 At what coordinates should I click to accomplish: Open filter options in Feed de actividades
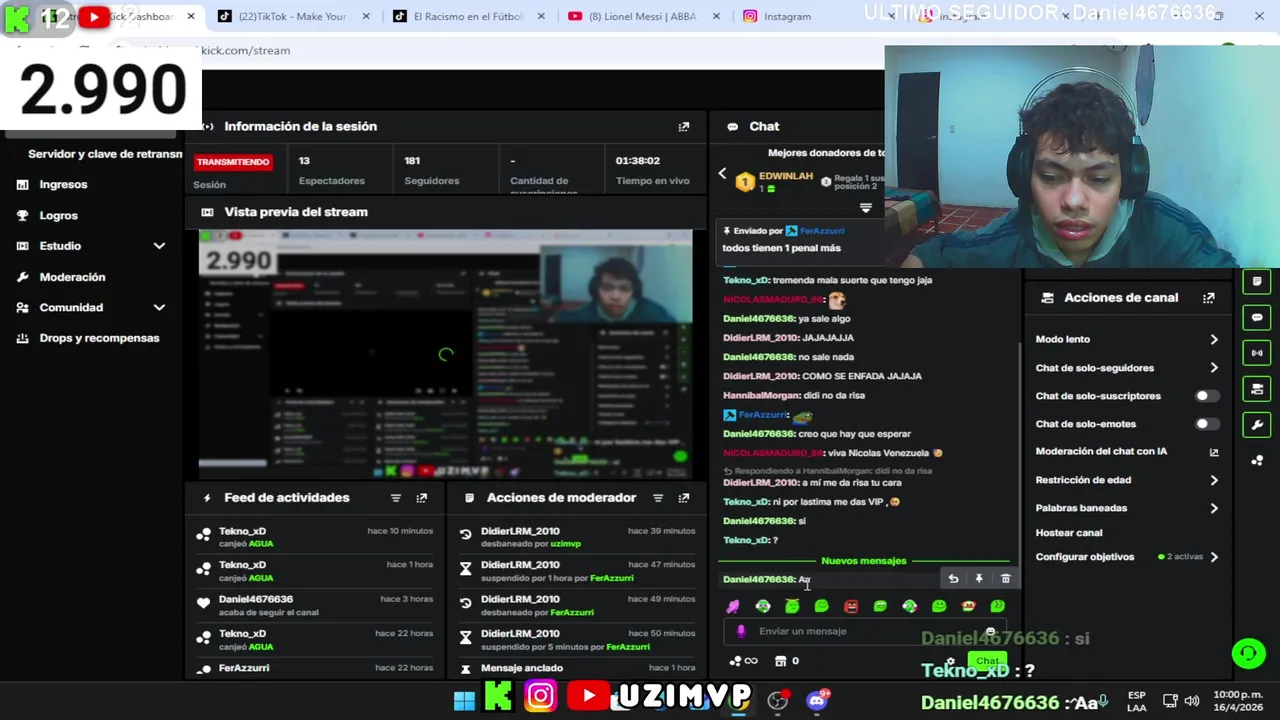(x=396, y=498)
